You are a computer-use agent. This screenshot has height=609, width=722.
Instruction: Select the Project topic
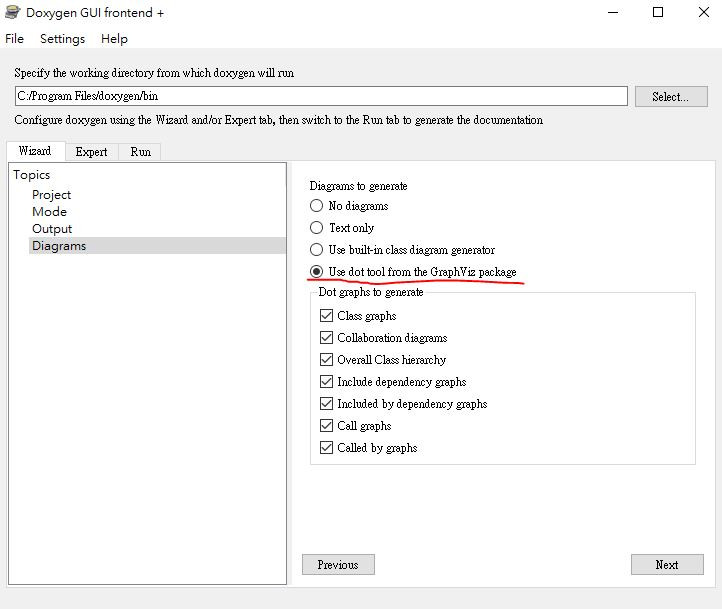52,195
